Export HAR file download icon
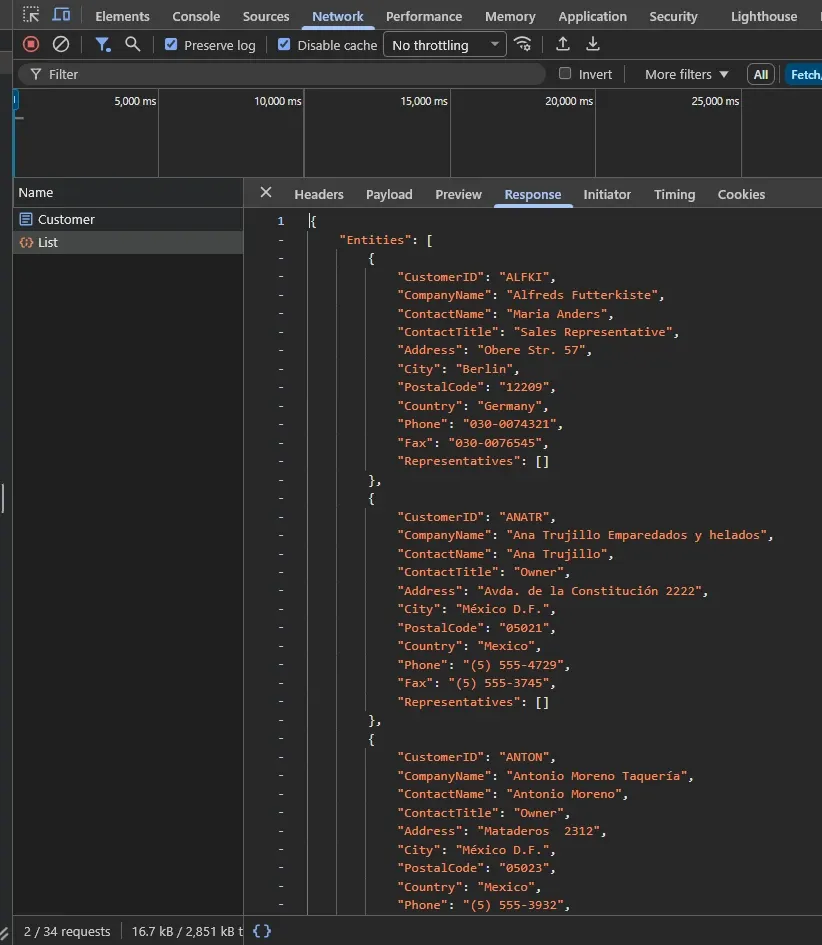 pyautogui.click(x=593, y=44)
